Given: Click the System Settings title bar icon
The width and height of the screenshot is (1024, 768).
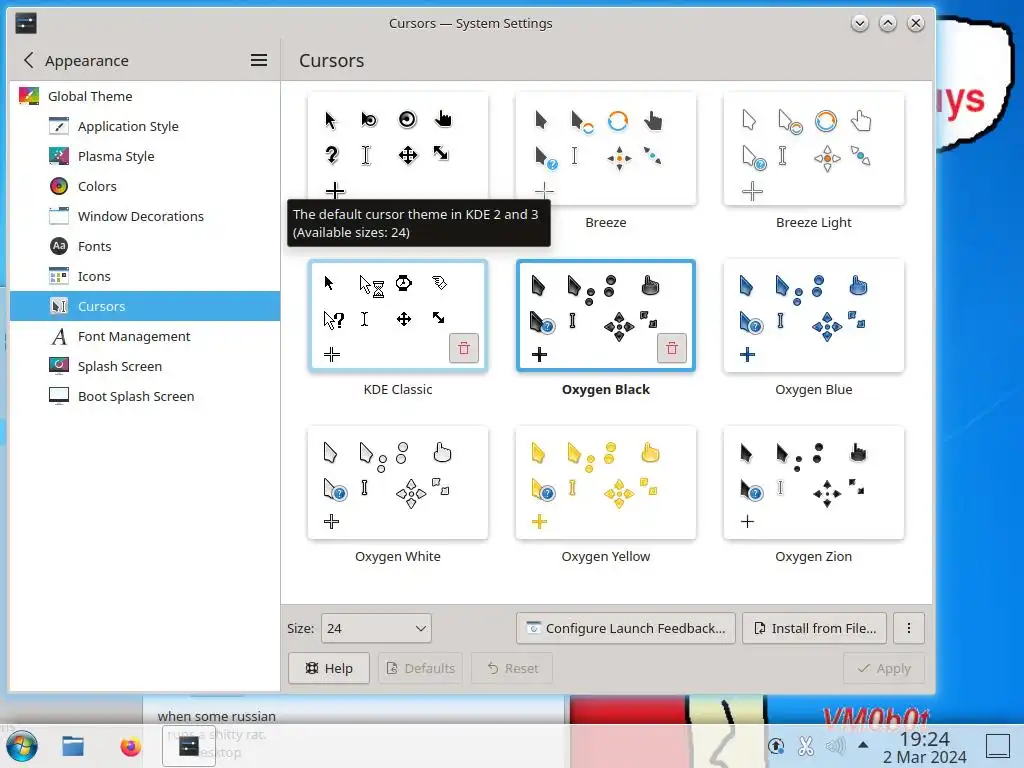Looking at the screenshot, I should [x=26, y=24].
